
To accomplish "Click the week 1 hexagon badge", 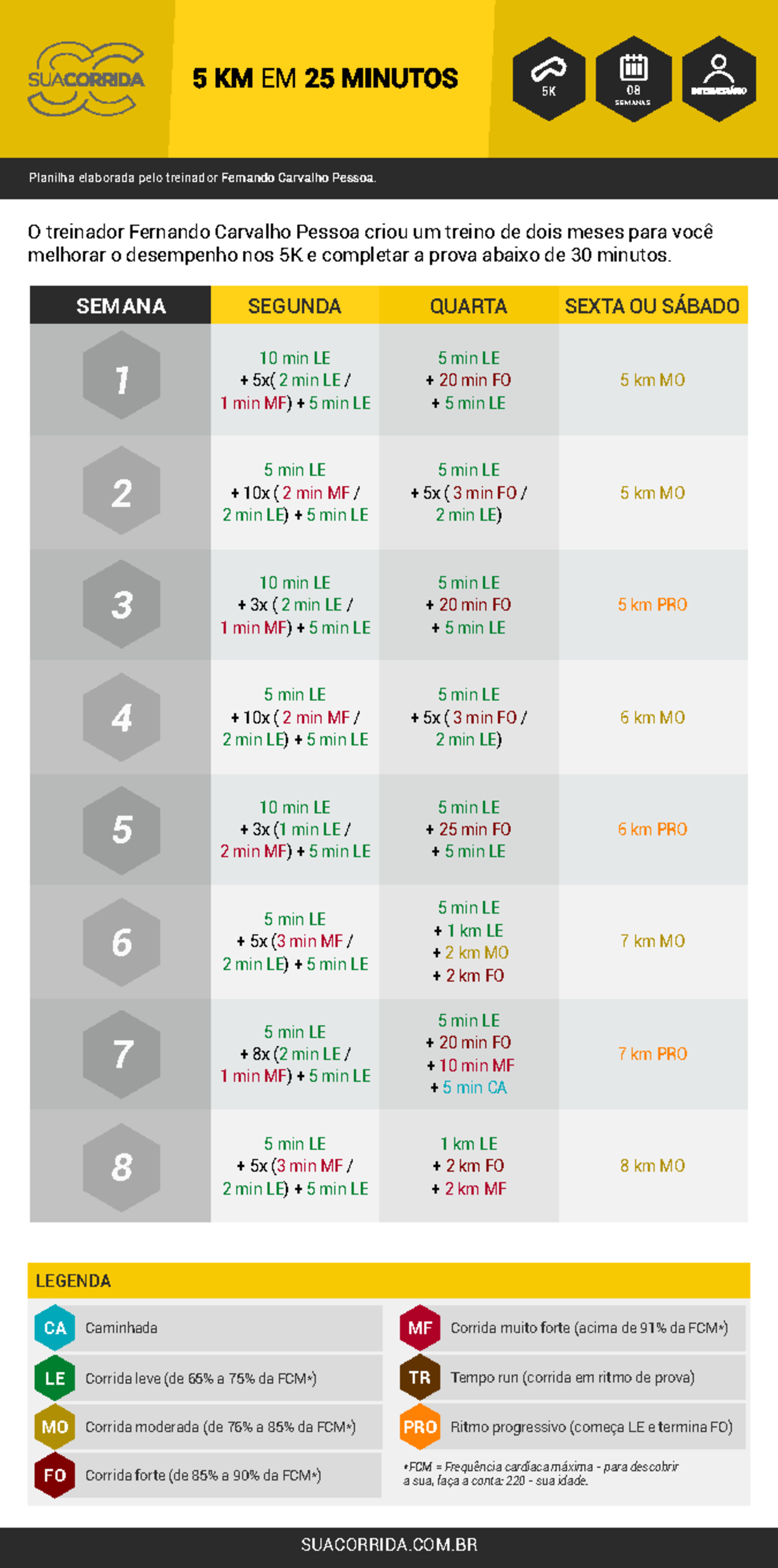I will pos(121,376).
